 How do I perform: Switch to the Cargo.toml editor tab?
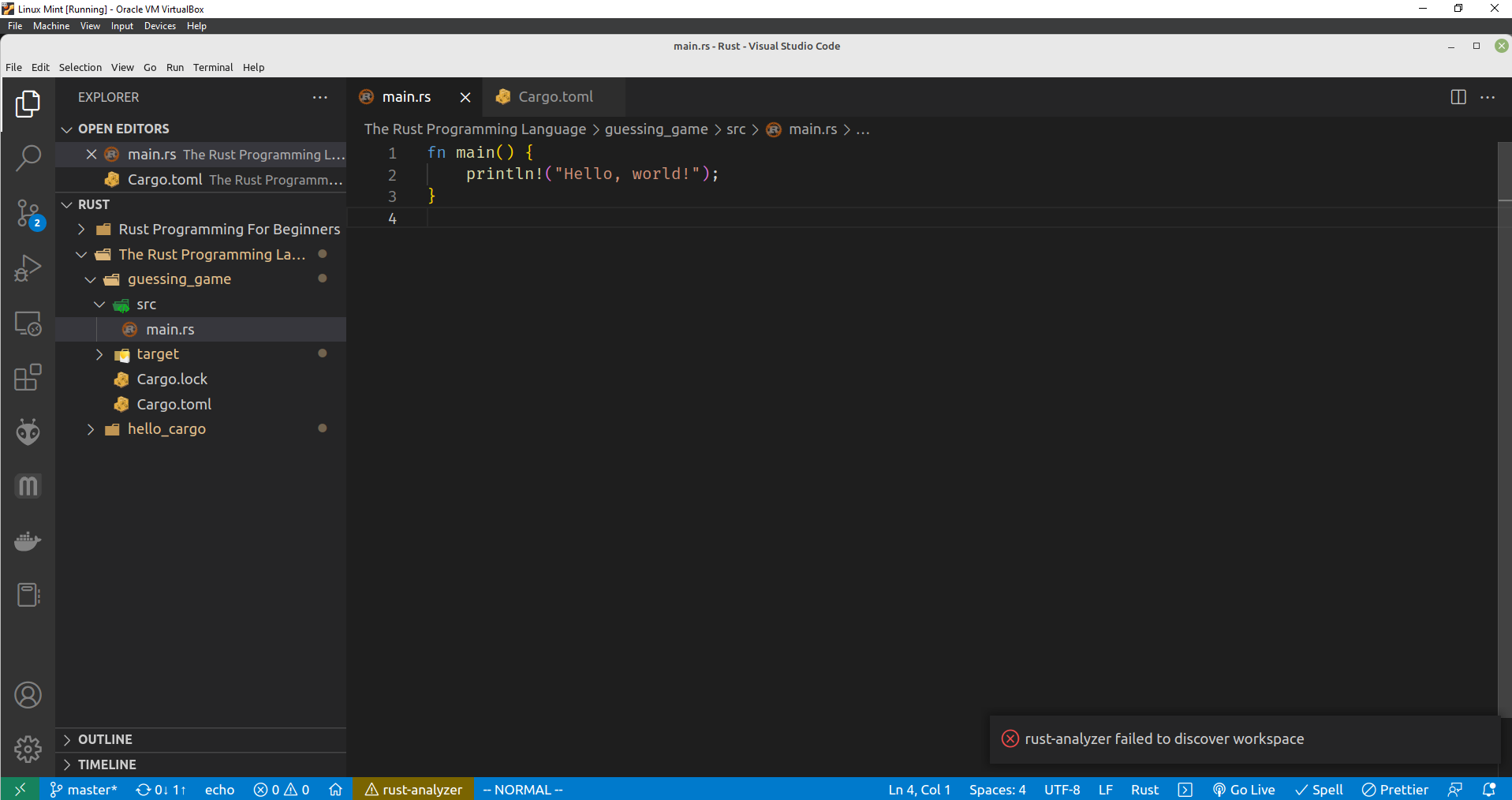pos(554,97)
